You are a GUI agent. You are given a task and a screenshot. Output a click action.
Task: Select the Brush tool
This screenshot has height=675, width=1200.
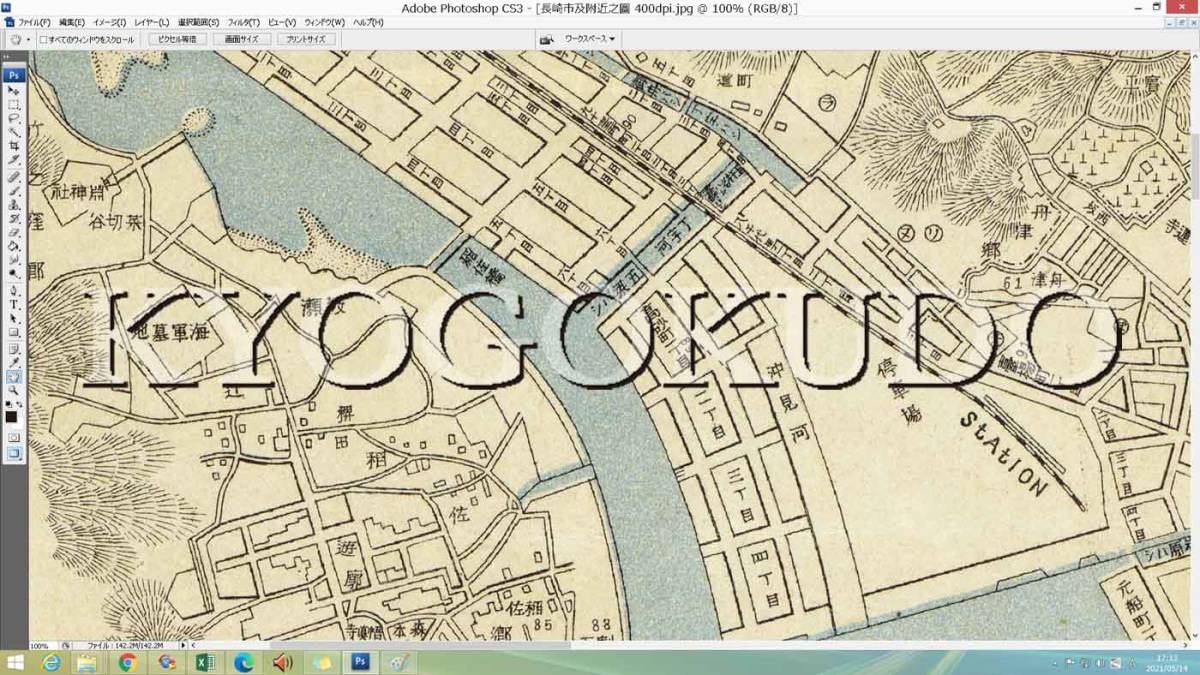(x=15, y=190)
